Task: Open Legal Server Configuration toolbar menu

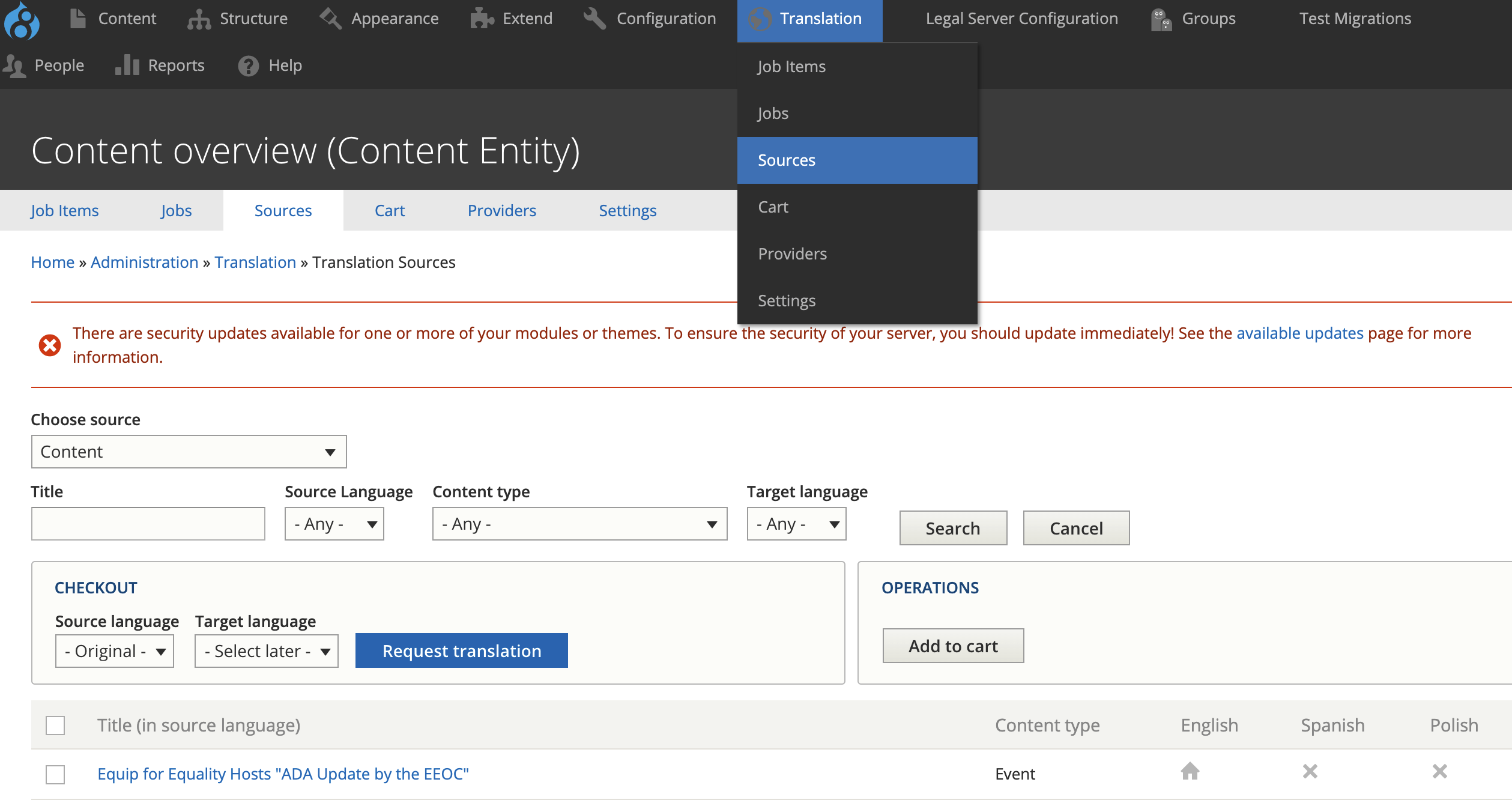Action: pos(1021,19)
